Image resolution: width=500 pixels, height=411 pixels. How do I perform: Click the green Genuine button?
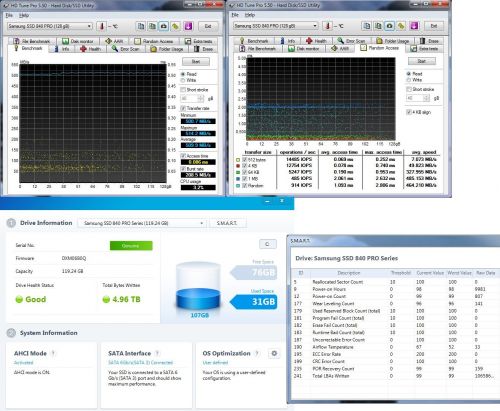131,246
